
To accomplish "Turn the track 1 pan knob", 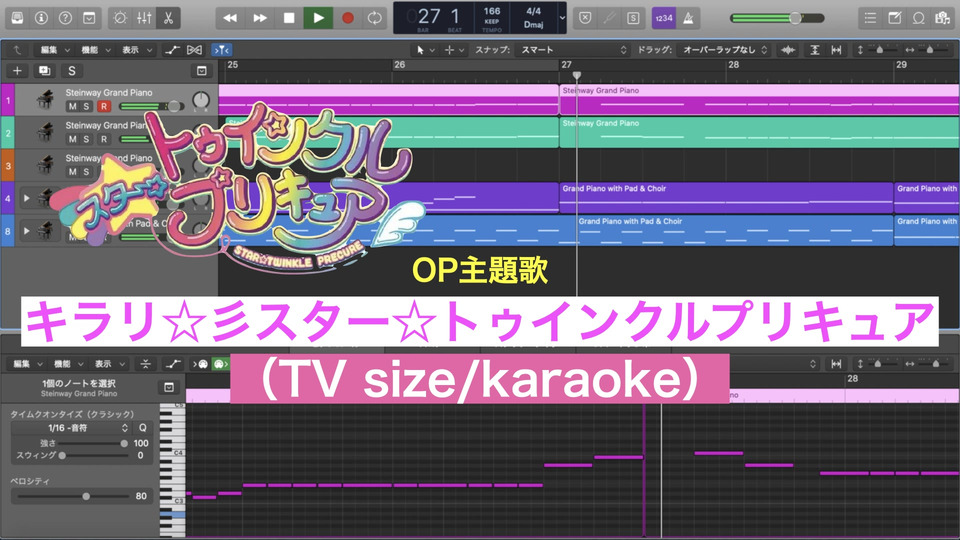I will pos(201,100).
